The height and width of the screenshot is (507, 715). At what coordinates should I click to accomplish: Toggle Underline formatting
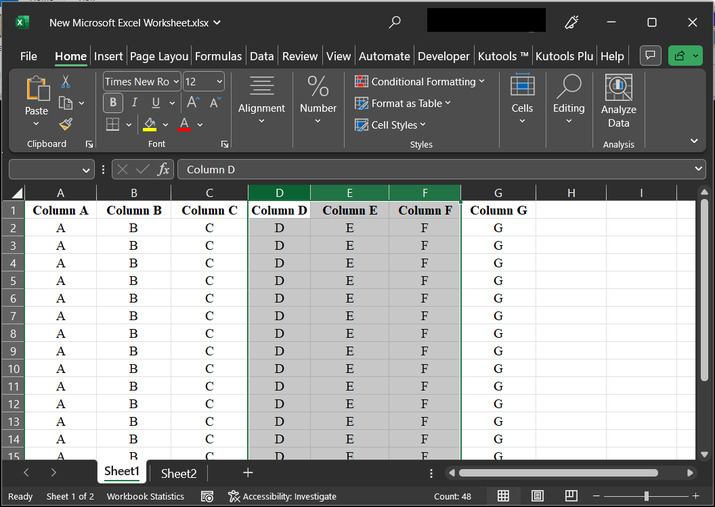[156, 103]
